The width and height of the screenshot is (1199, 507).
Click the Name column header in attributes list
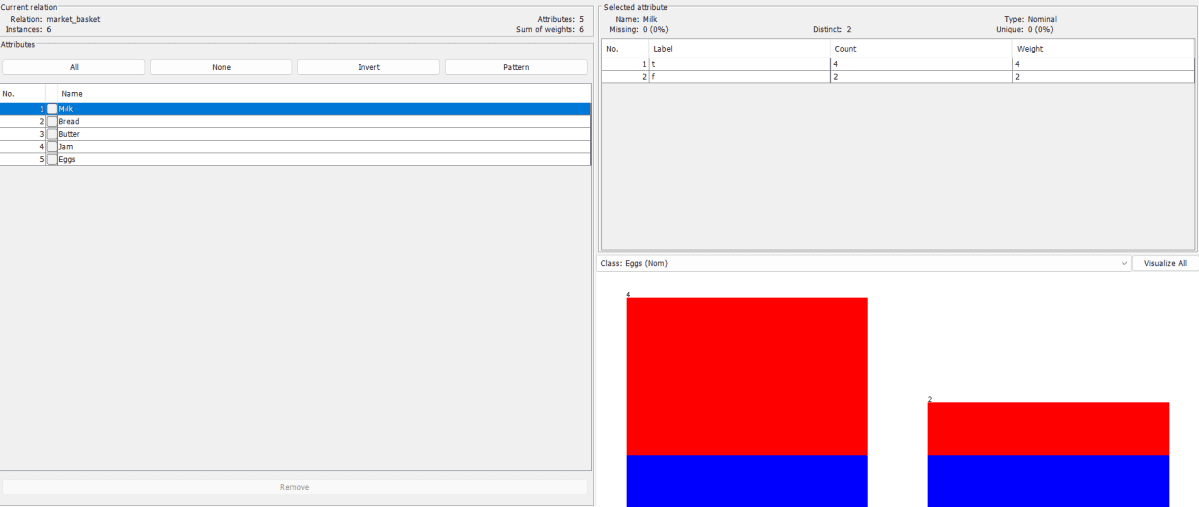323,93
